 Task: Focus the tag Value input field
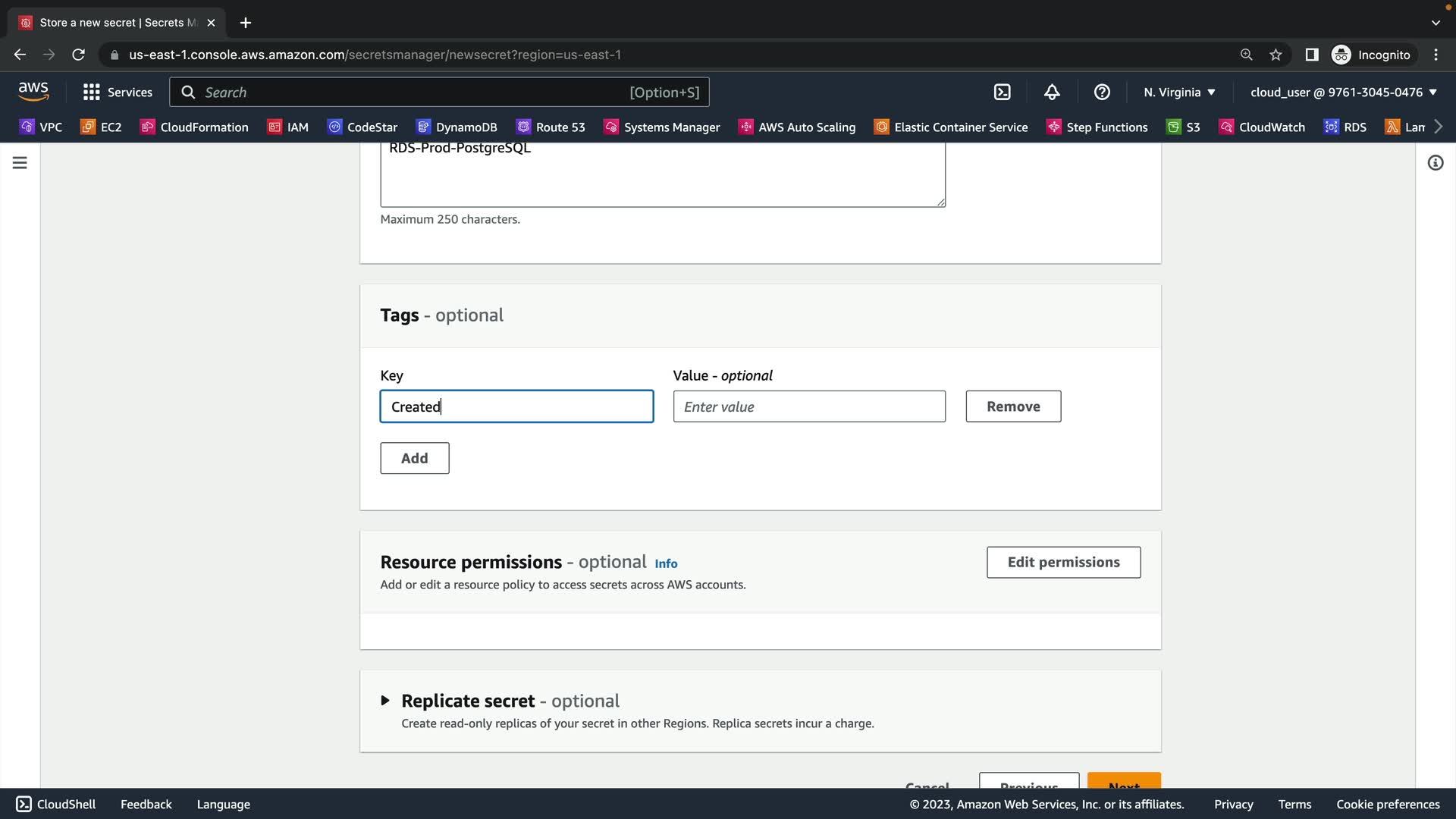[x=809, y=406]
